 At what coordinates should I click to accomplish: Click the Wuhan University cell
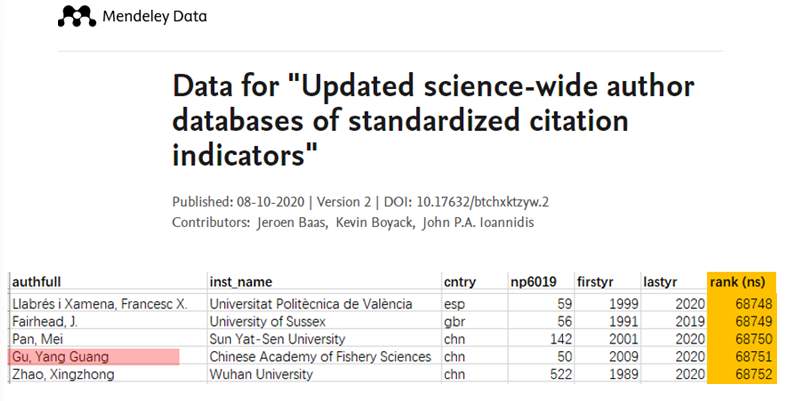(x=261, y=374)
